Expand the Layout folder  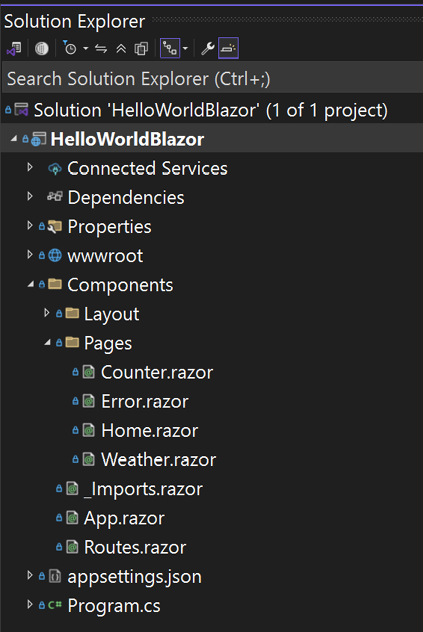click(x=47, y=313)
